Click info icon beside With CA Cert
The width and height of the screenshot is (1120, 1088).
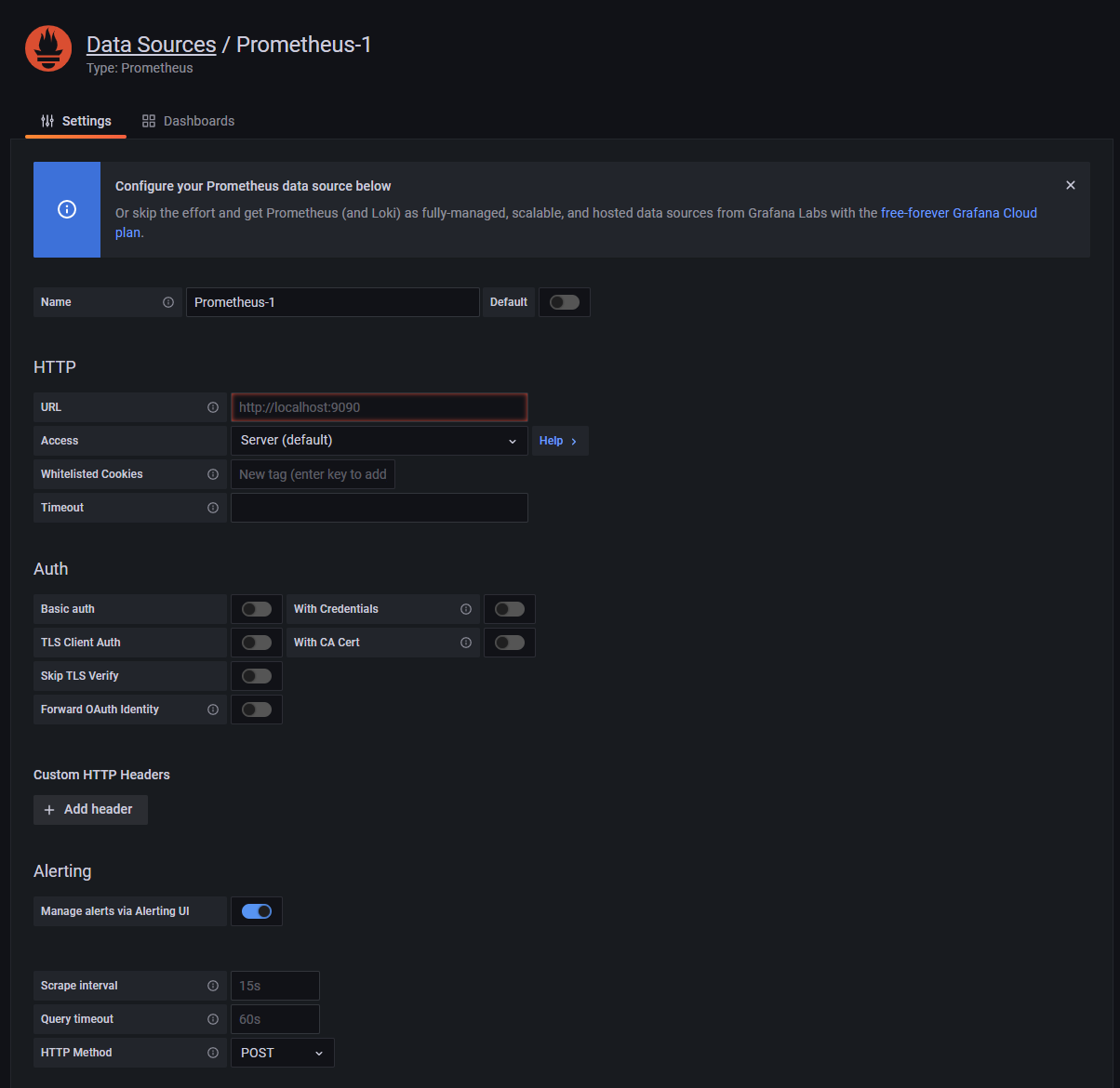(466, 643)
